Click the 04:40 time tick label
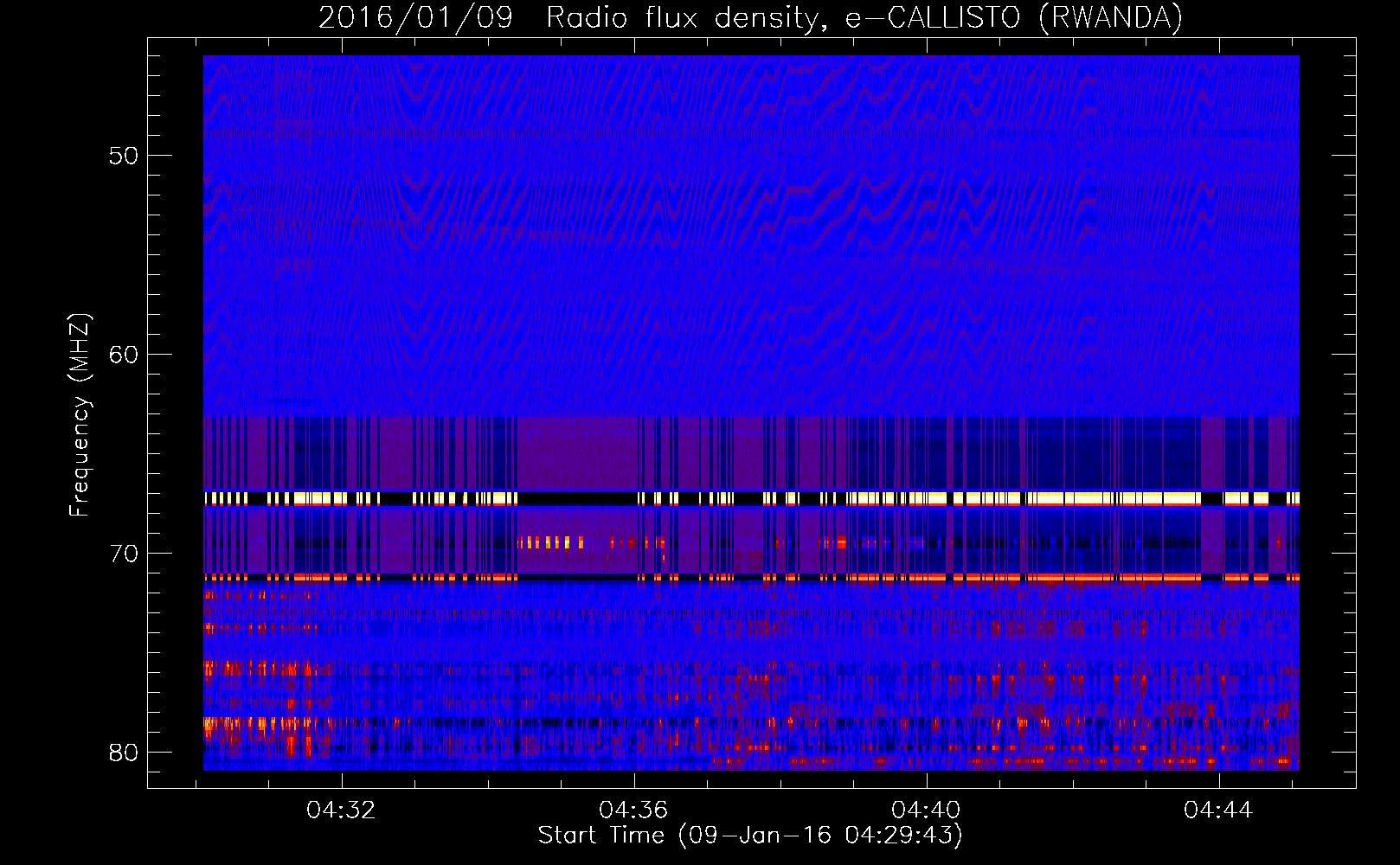1400x865 pixels. tap(927, 810)
